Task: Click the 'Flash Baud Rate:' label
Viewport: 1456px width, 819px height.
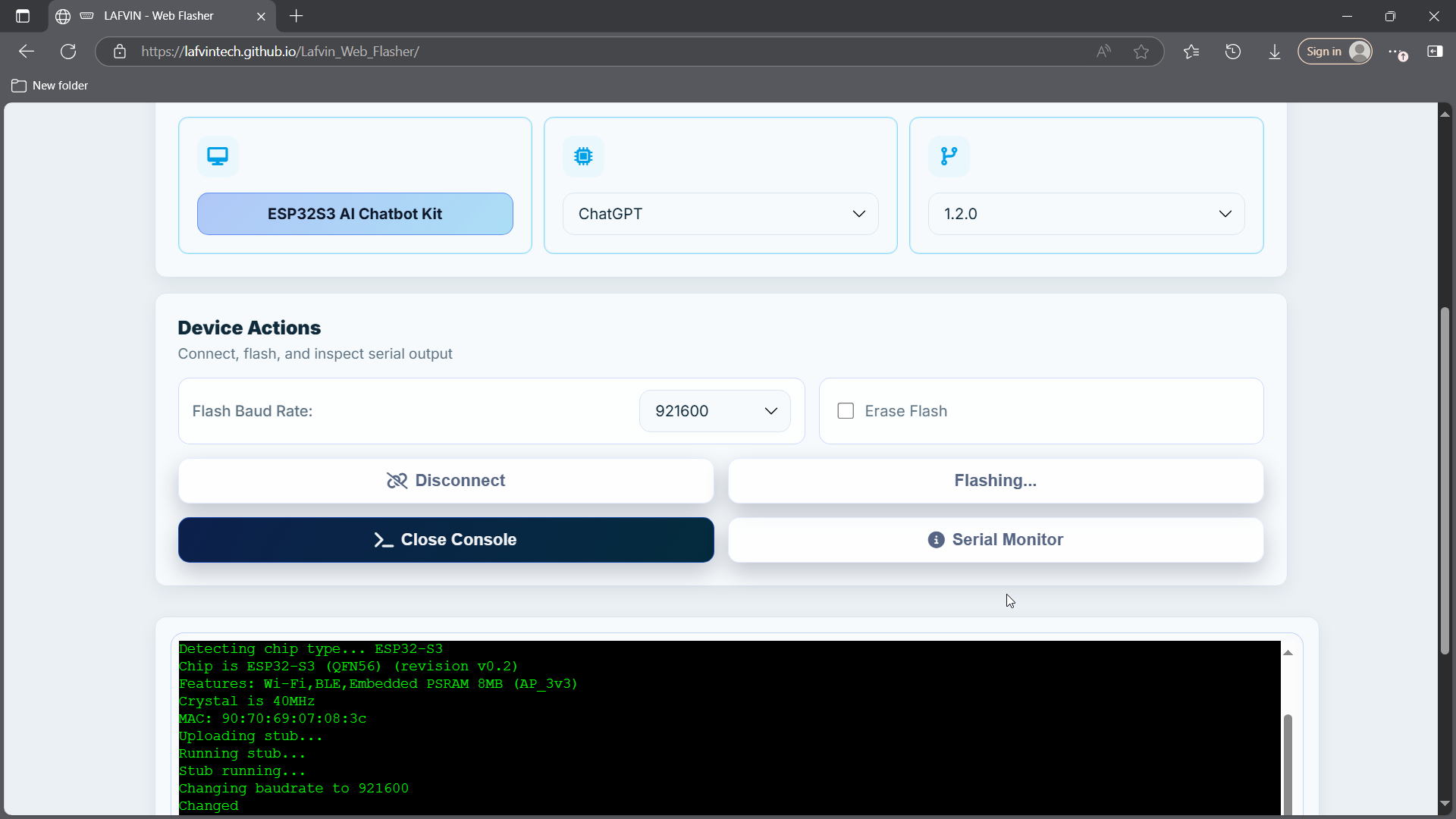Action: coord(253,411)
